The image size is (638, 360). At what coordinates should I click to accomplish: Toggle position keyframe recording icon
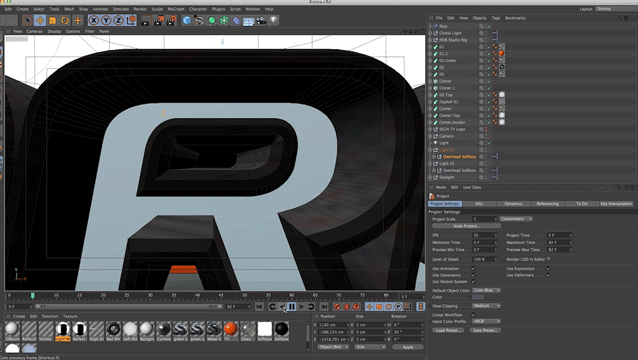point(369,307)
